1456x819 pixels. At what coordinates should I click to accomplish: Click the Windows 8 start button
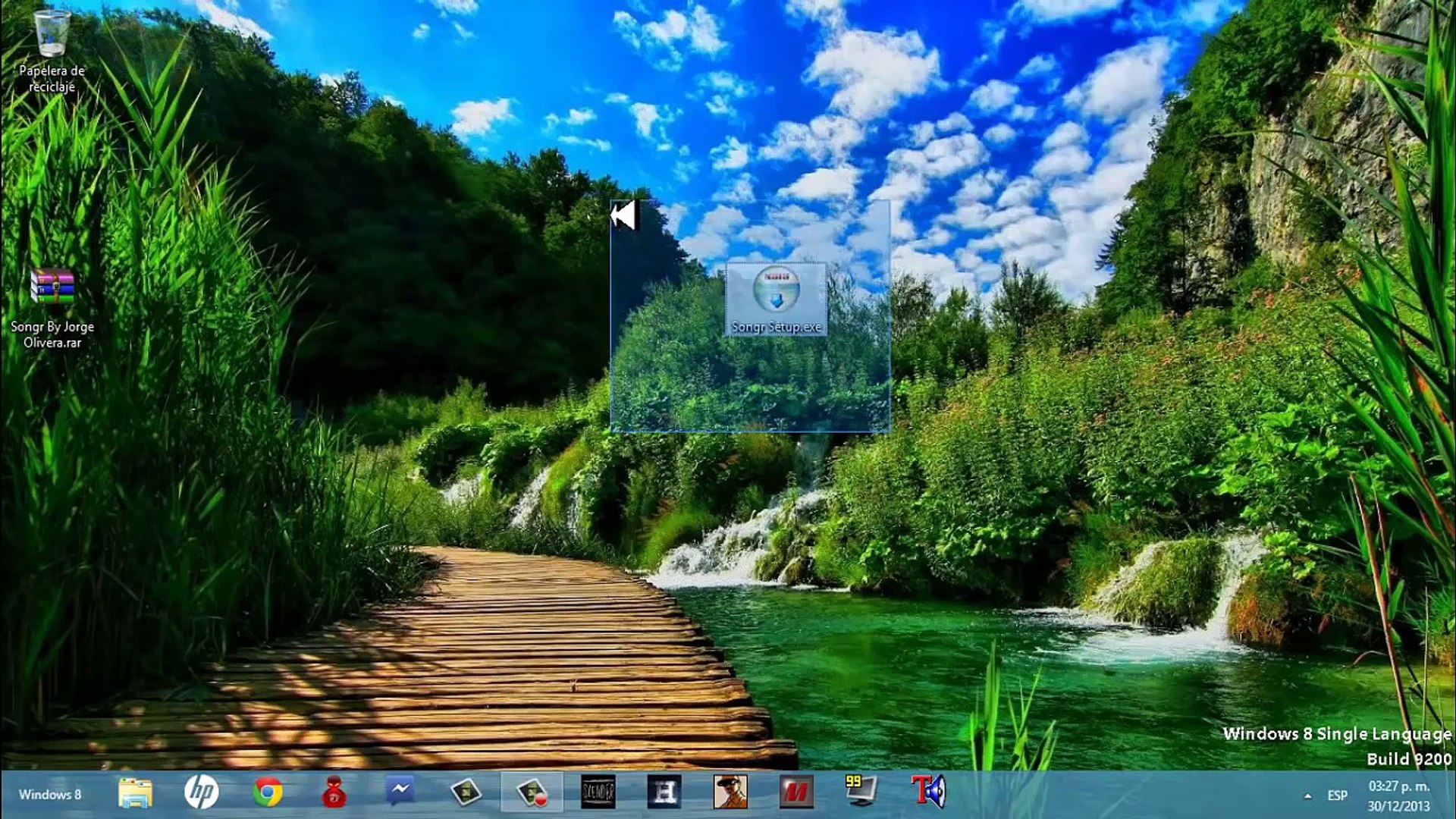click(x=50, y=795)
